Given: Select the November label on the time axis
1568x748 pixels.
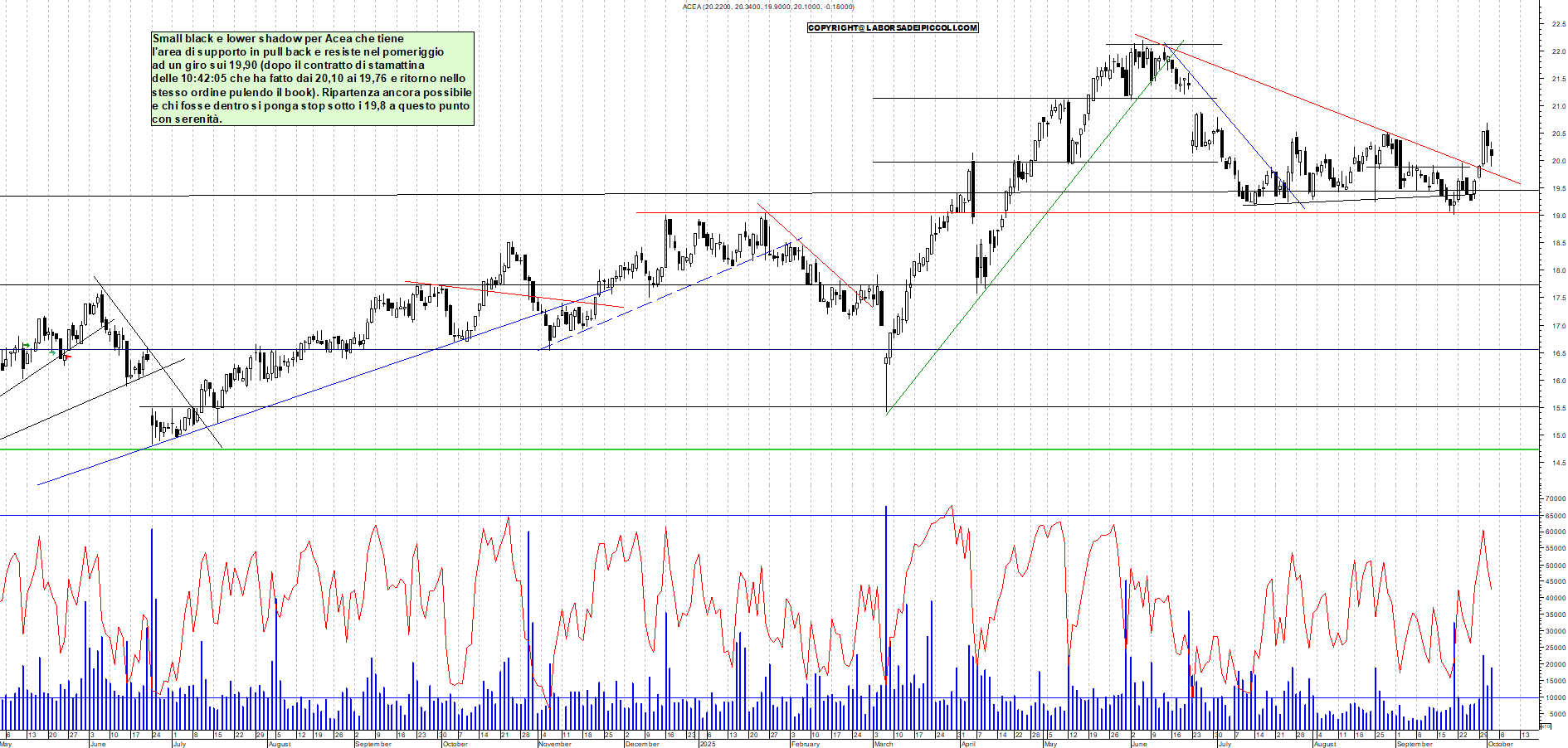Looking at the screenshot, I should point(555,744).
